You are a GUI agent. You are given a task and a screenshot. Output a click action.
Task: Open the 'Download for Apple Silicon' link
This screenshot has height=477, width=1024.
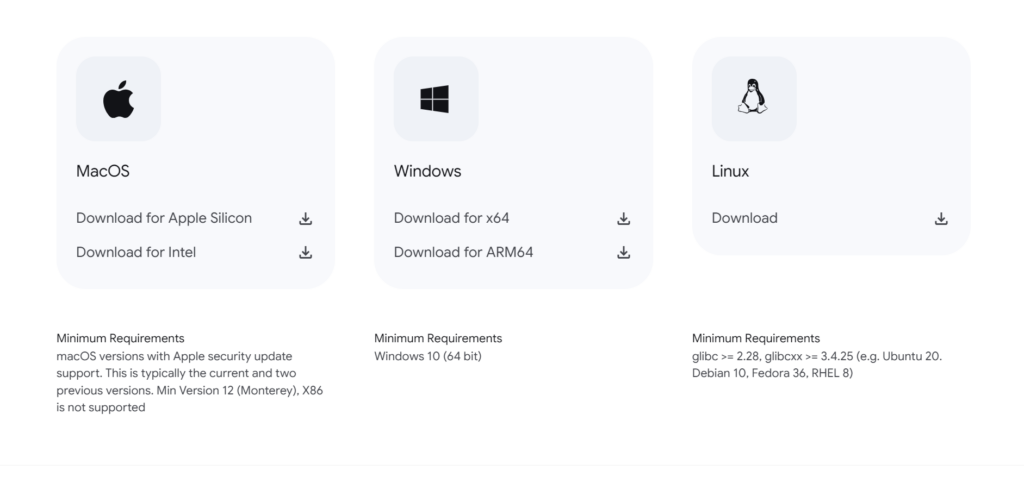coord(164,218)
